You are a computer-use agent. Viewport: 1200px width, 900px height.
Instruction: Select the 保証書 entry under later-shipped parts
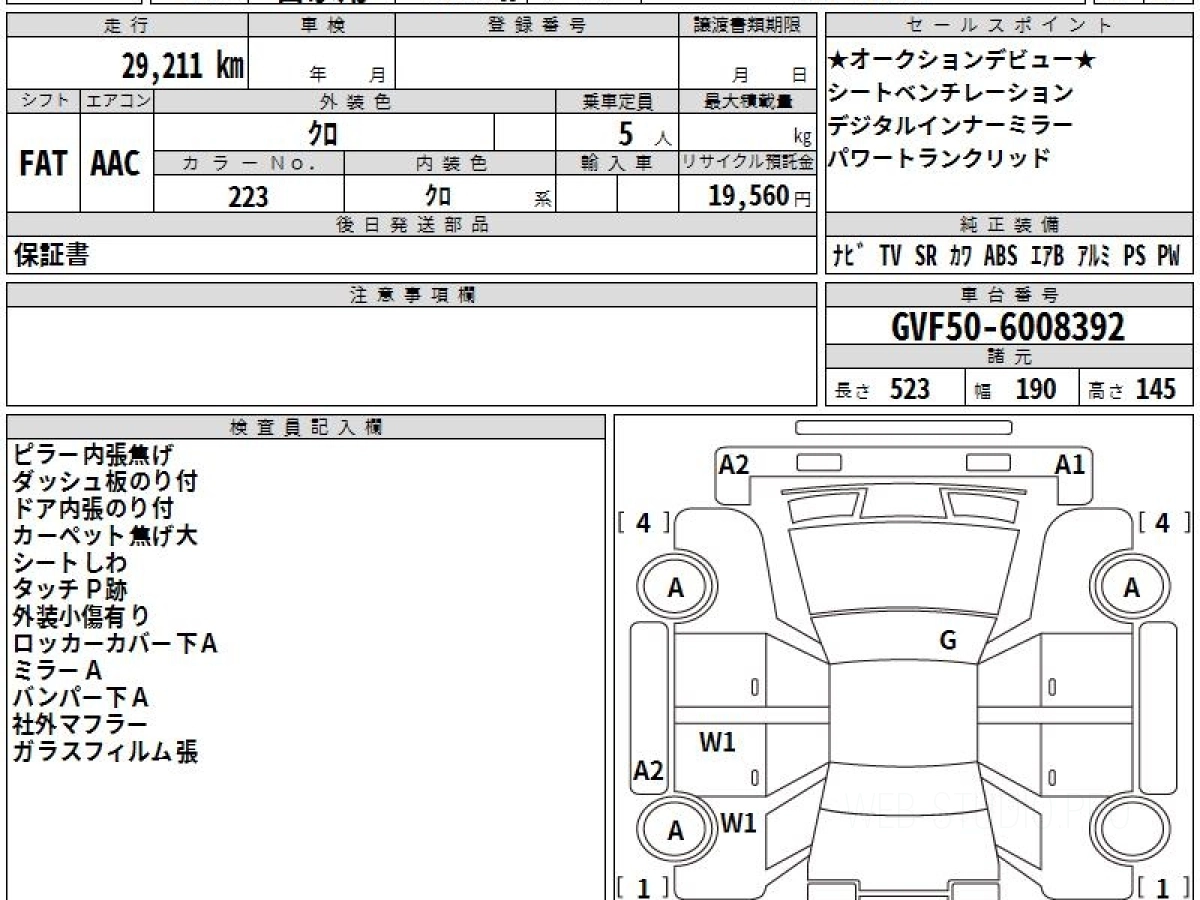click(51, 256)
